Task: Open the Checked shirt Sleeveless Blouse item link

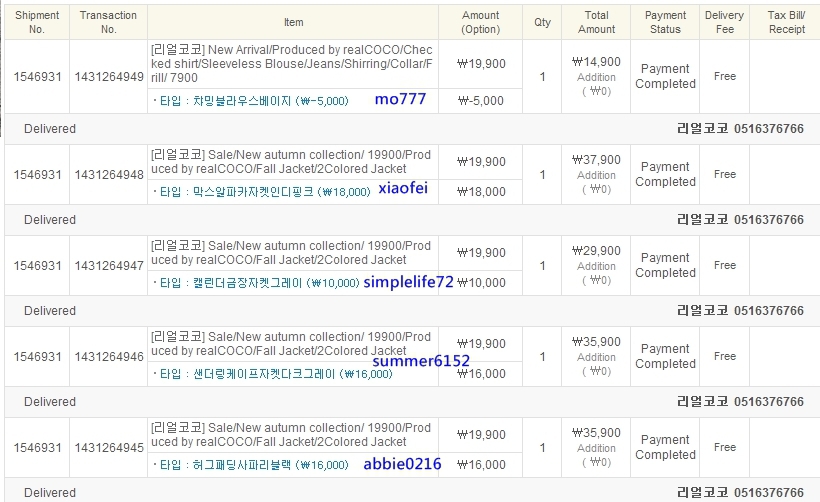Action: pyautogui.click(x=292, y=64)
